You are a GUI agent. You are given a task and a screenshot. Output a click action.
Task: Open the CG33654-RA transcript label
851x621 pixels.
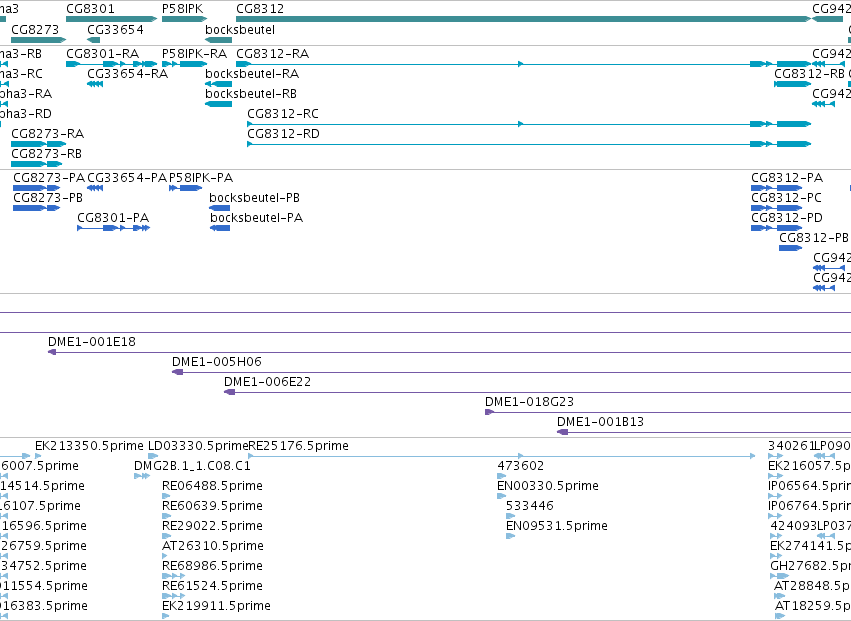tap(128, 74)
